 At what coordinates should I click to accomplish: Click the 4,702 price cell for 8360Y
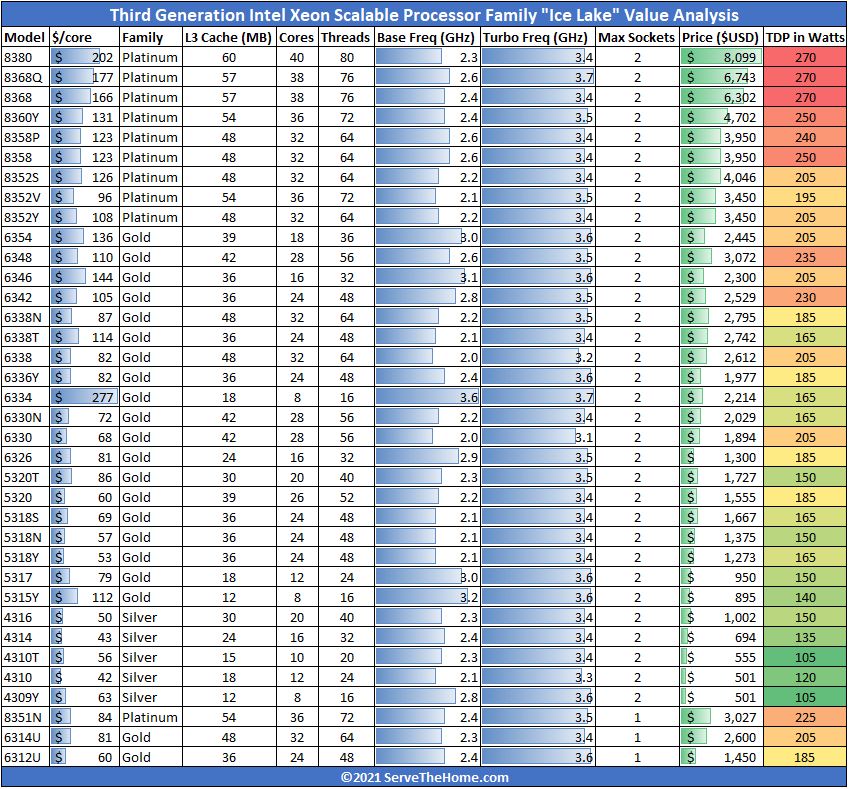point(721,118)
